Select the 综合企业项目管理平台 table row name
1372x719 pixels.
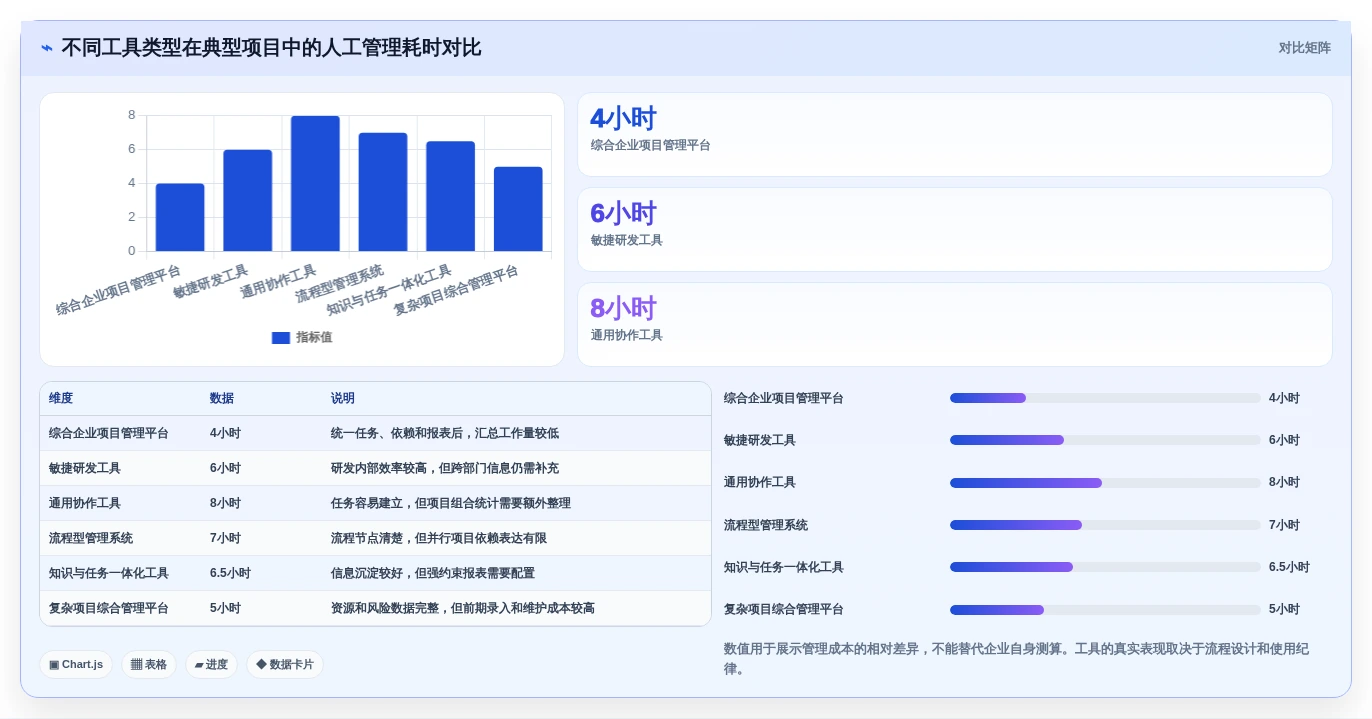109,433
